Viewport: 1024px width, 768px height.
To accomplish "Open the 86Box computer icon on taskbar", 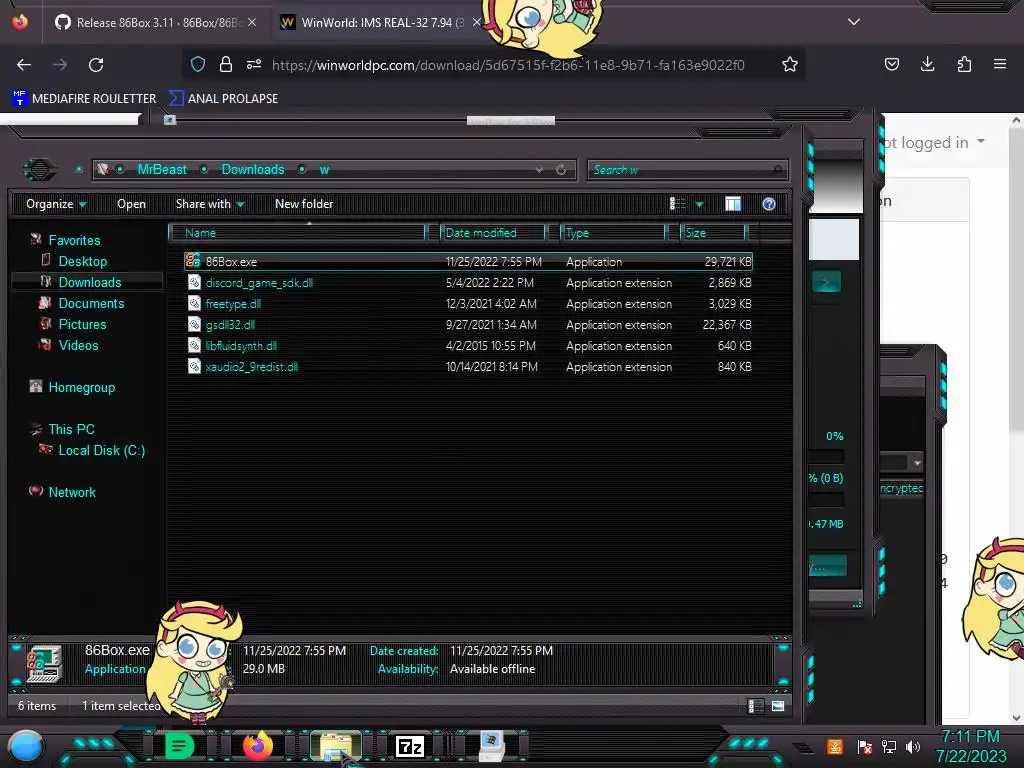I will pos(492,746).
